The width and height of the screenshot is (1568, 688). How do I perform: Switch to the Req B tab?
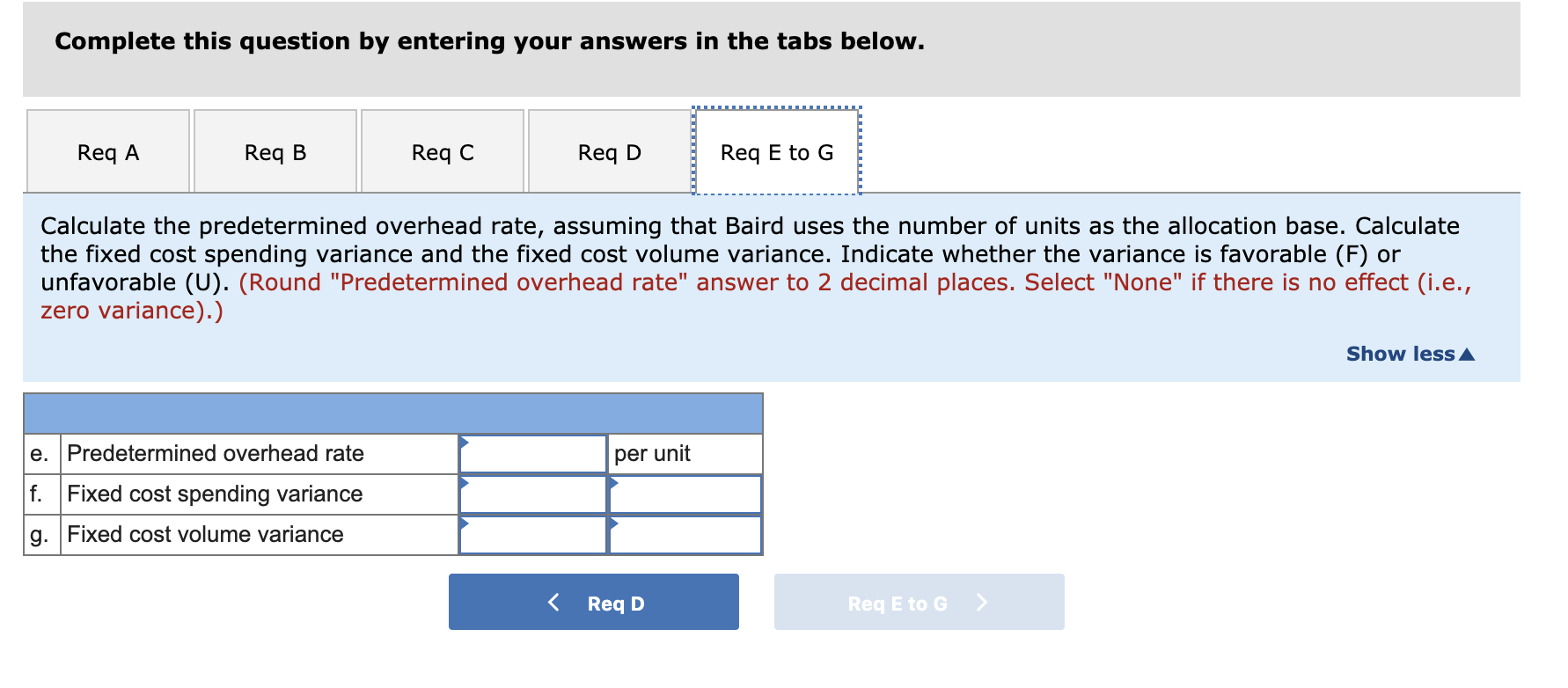point(275,150)
